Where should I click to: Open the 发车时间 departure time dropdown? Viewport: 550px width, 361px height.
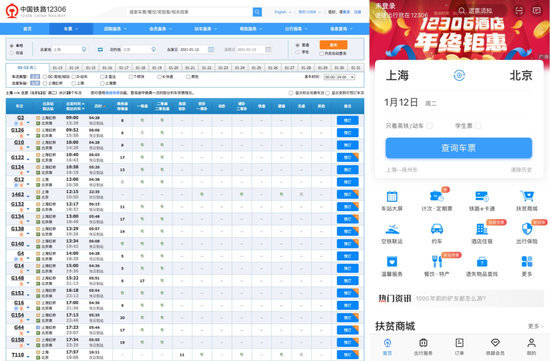339,77
